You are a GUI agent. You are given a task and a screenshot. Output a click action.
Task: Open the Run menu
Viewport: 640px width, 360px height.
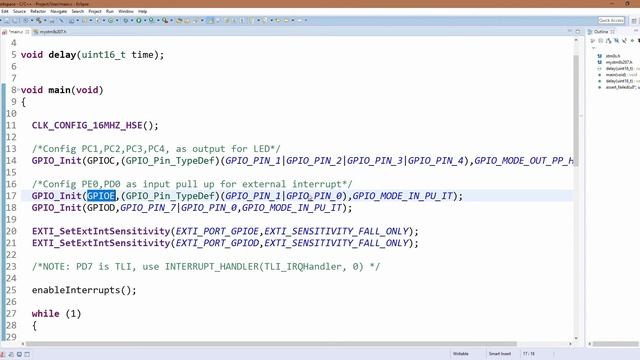[x=110, y=11]
